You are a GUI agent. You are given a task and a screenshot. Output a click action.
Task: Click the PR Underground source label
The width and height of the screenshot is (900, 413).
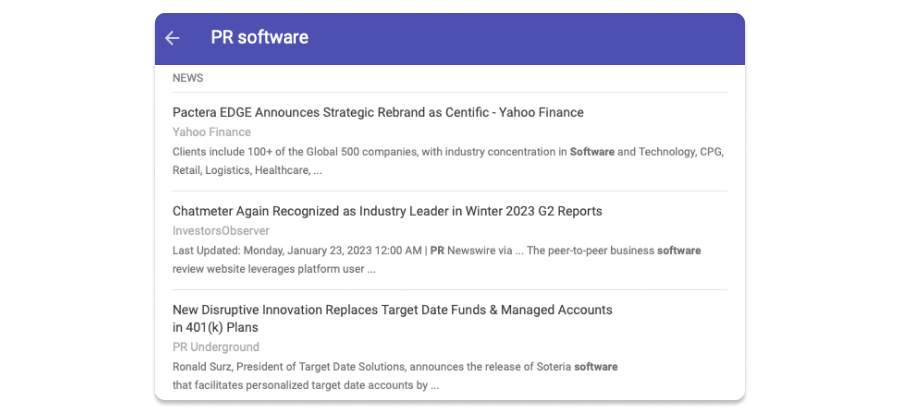pyautogui.click(x=215, y=347)
